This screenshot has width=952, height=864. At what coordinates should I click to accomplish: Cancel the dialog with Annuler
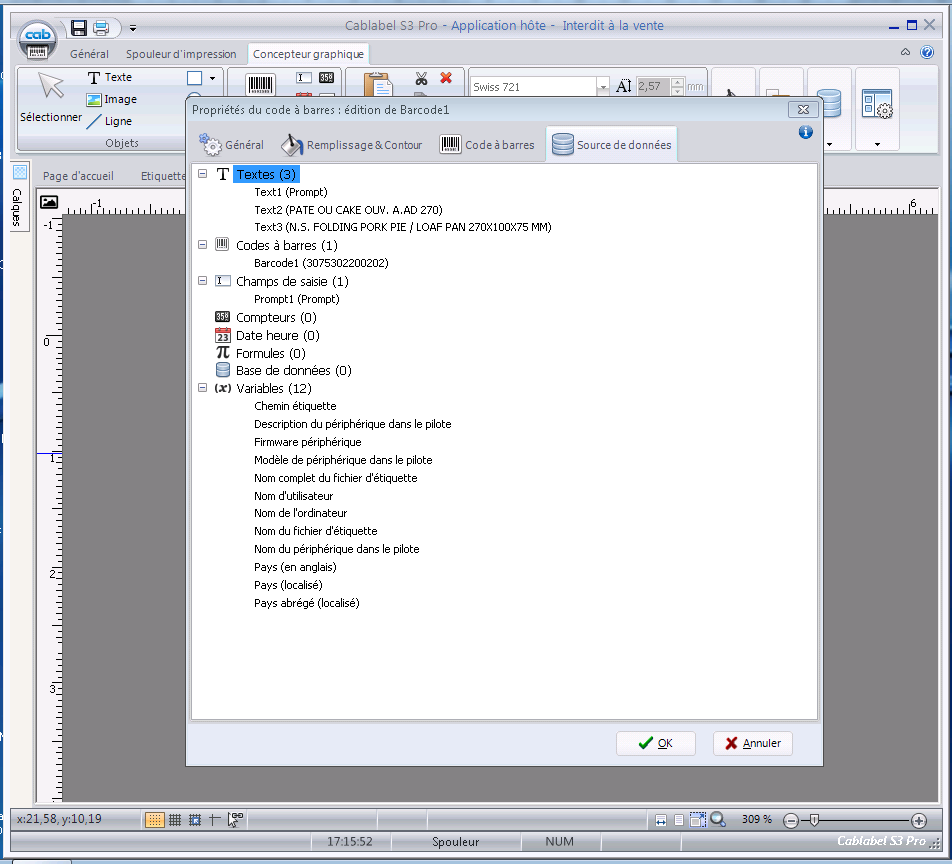tap(753, 743)
